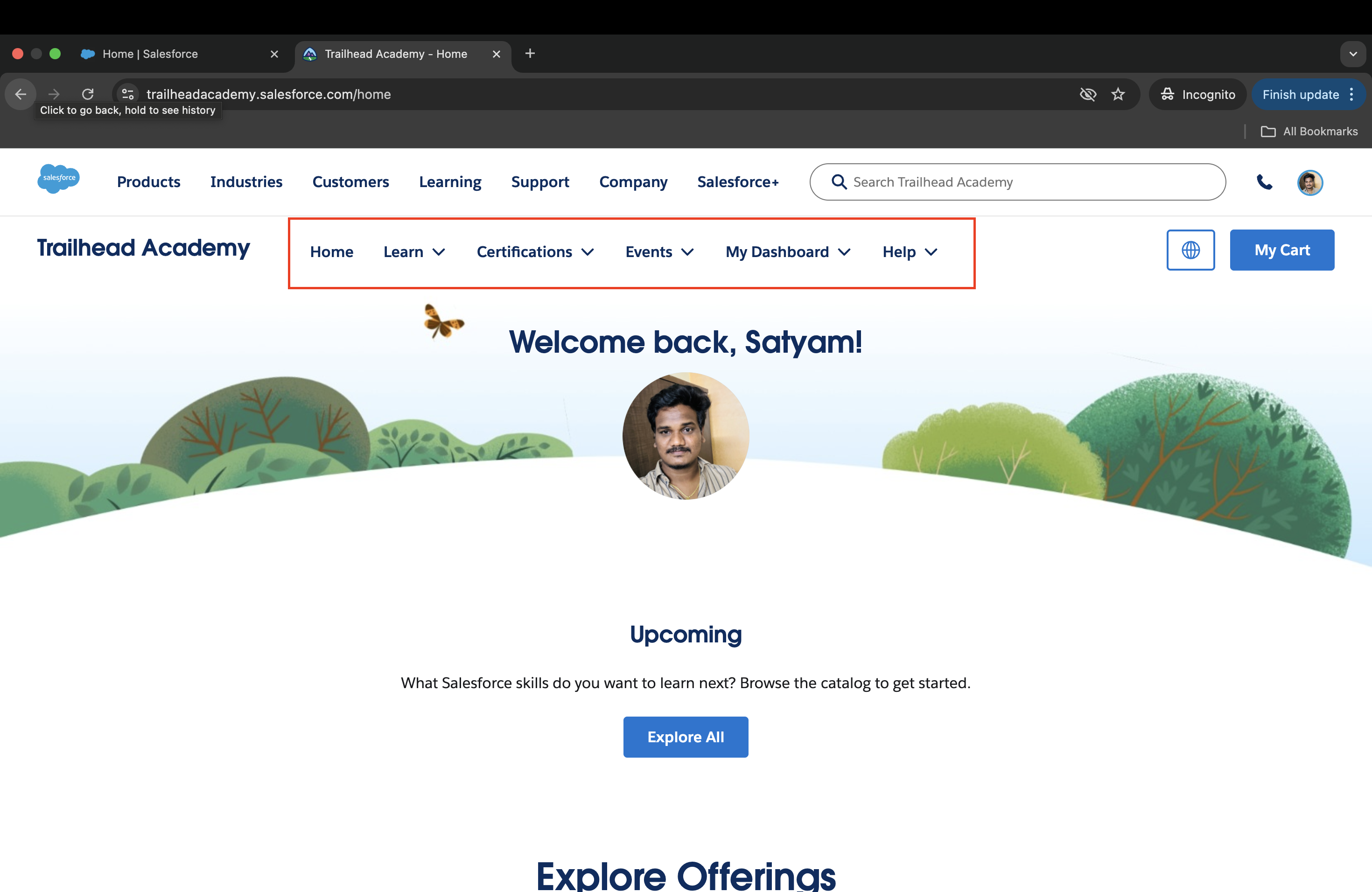Click the Trailhead Academy title
Screen dimensions: 1372x892
[x=144, y=248]
